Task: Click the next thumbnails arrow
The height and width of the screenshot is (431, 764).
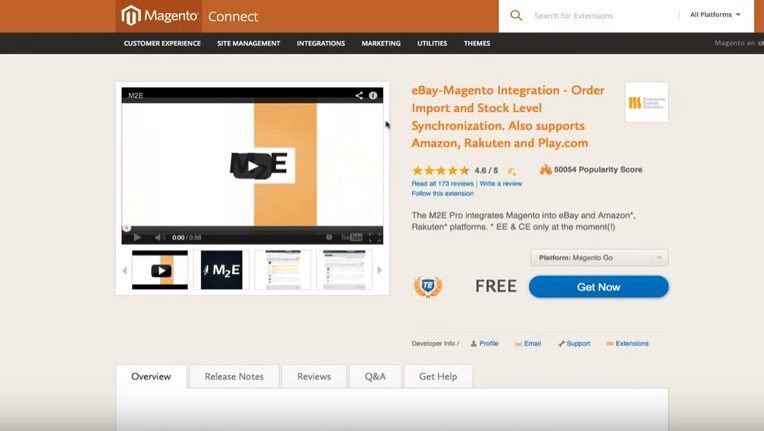Action: [x=380, y=270]
